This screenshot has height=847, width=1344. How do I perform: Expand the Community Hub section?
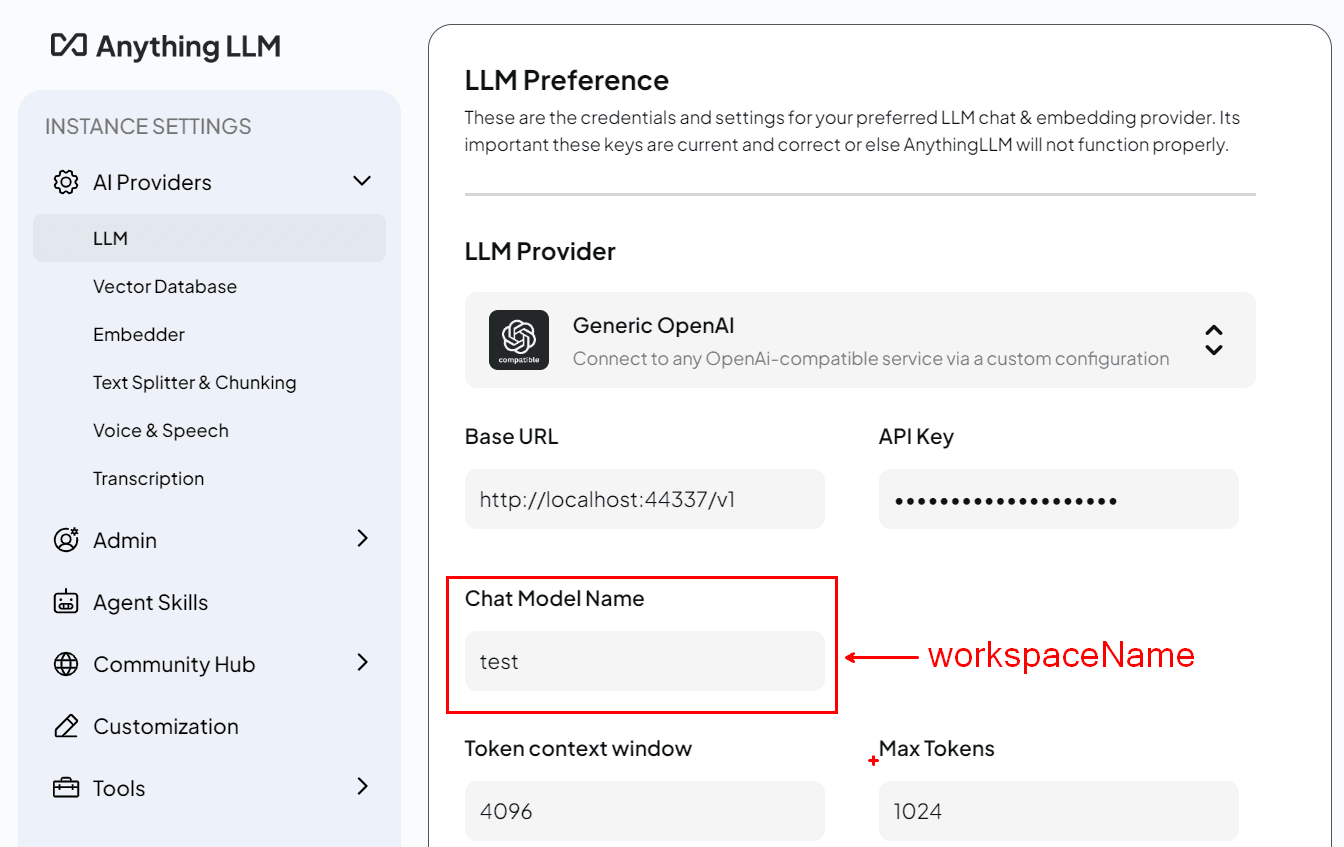click(x=362, y=663)
